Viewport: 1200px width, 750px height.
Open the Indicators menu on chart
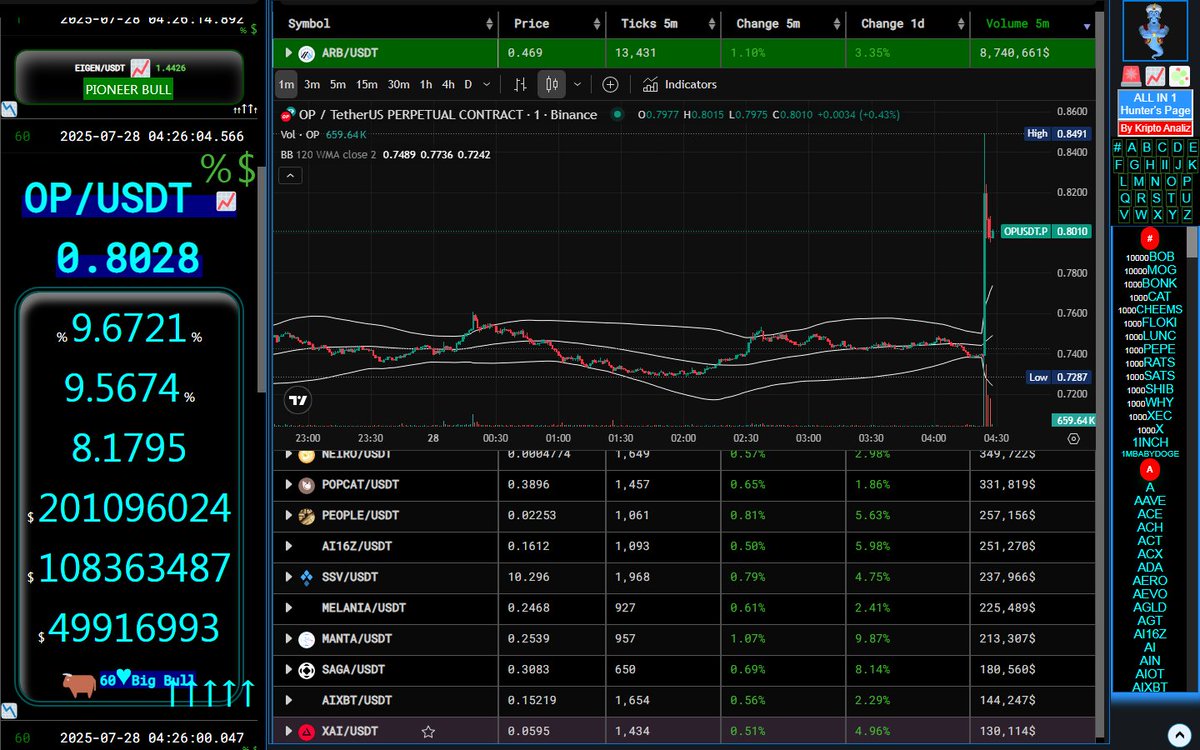(x=680, y=85)
